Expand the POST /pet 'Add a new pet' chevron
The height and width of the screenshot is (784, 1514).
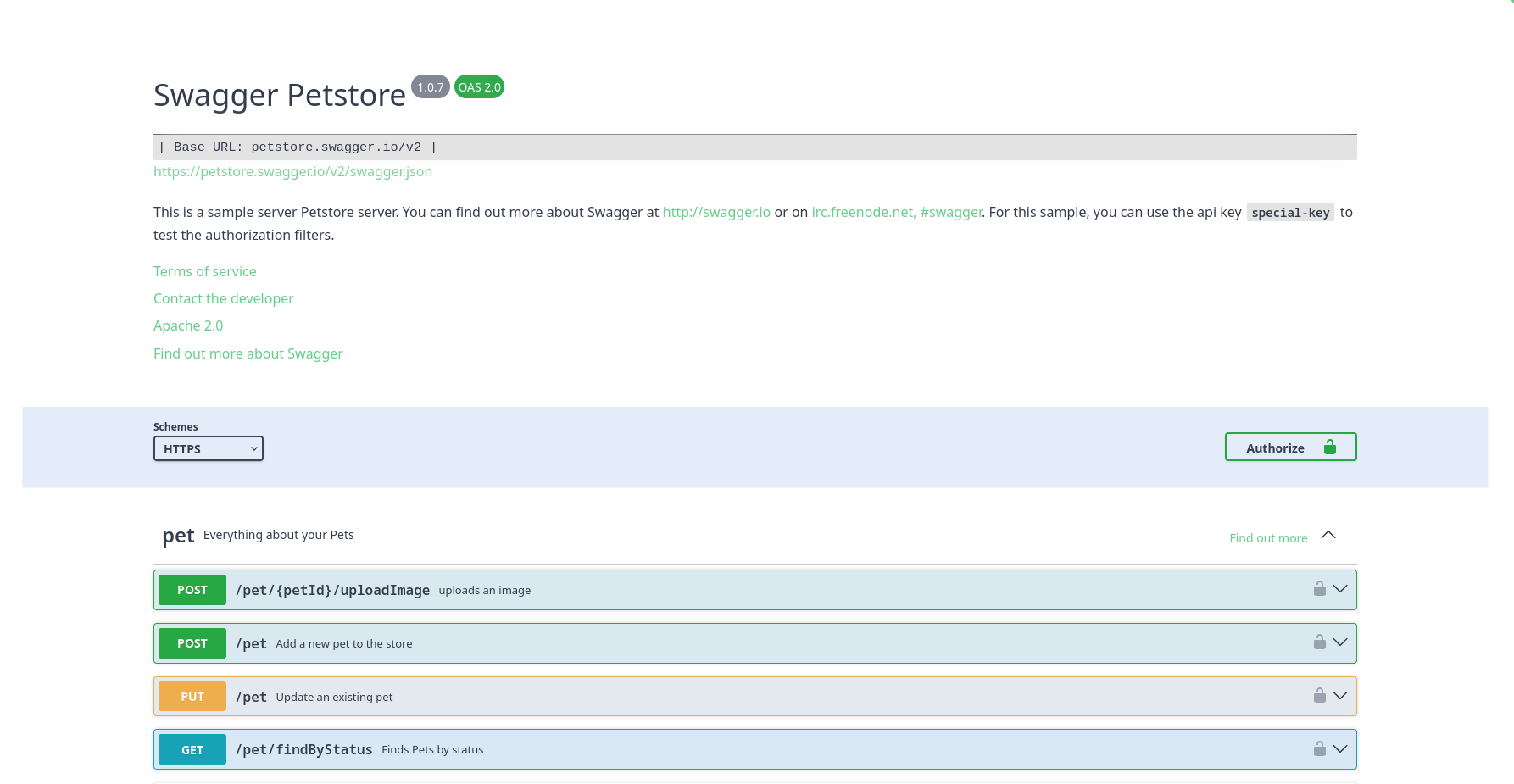click(x=1340, y=642)
